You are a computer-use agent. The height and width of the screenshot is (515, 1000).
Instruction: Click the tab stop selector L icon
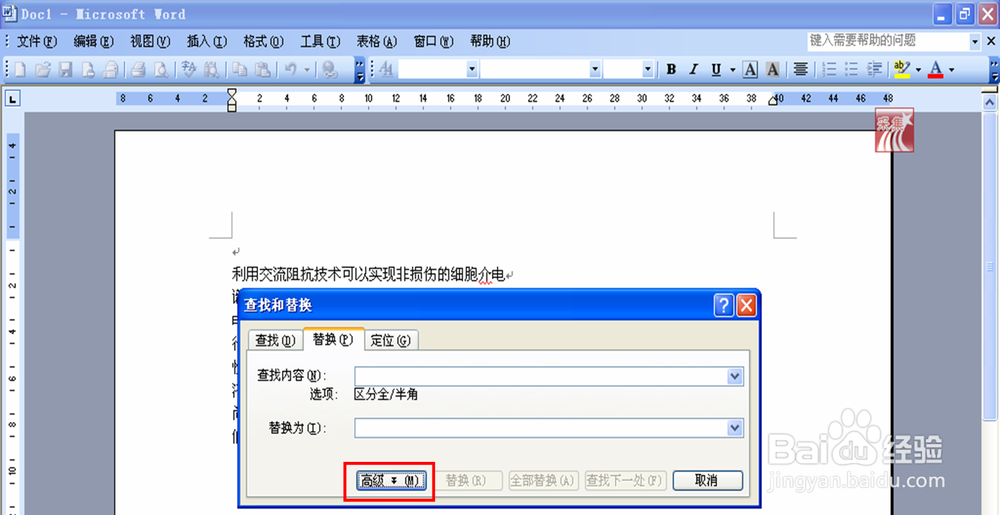[x=13, y=99]
